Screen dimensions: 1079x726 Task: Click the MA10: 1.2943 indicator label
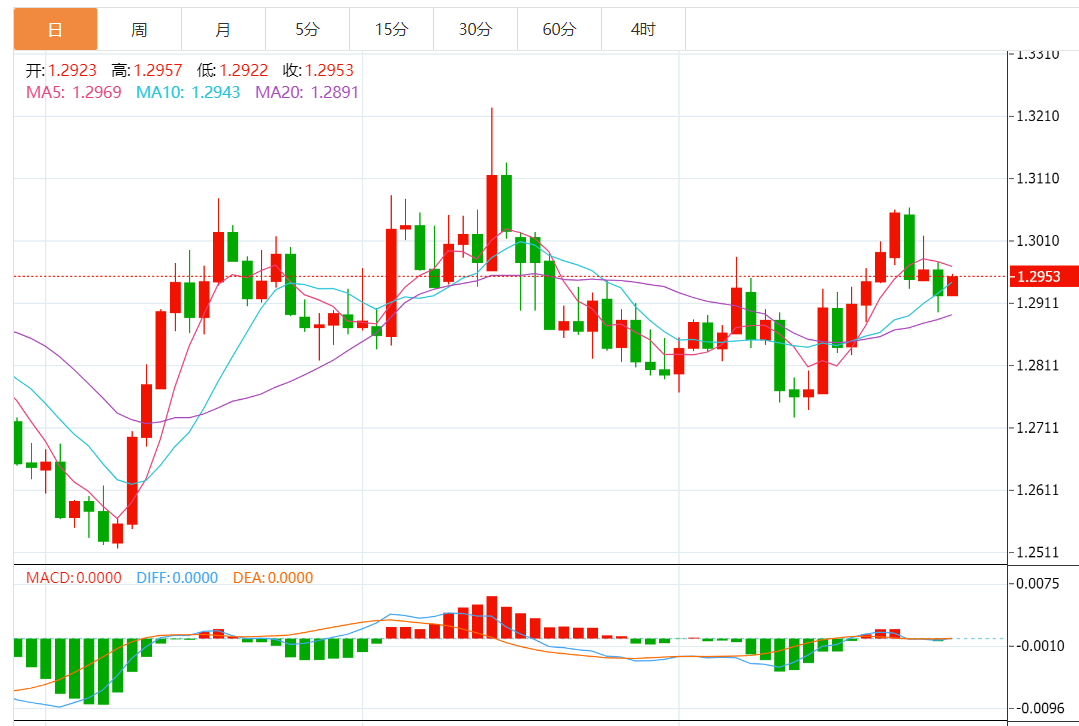(x=188, y=92)
